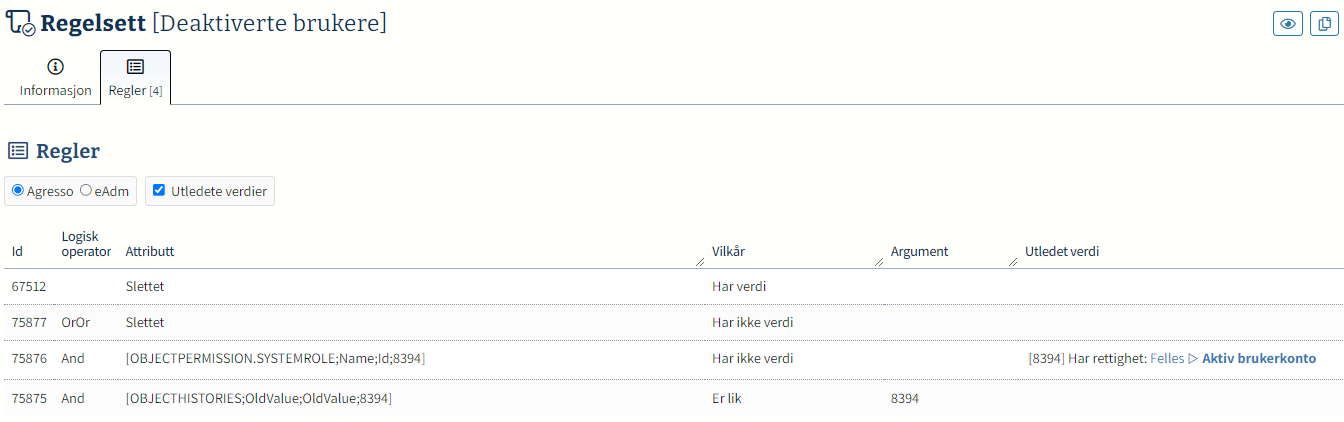Click resize handle of Vilkår column
Screen dimensions: 1344x422
coord(878,261)
